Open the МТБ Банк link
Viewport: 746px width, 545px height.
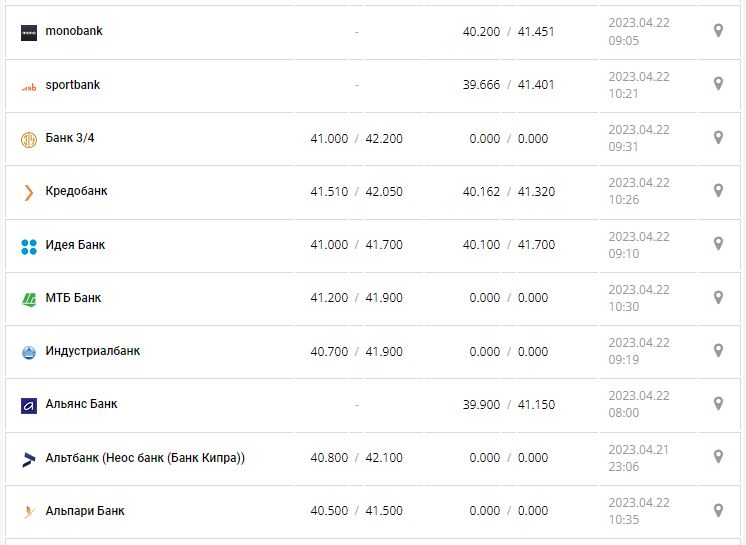tap(73, 298)
